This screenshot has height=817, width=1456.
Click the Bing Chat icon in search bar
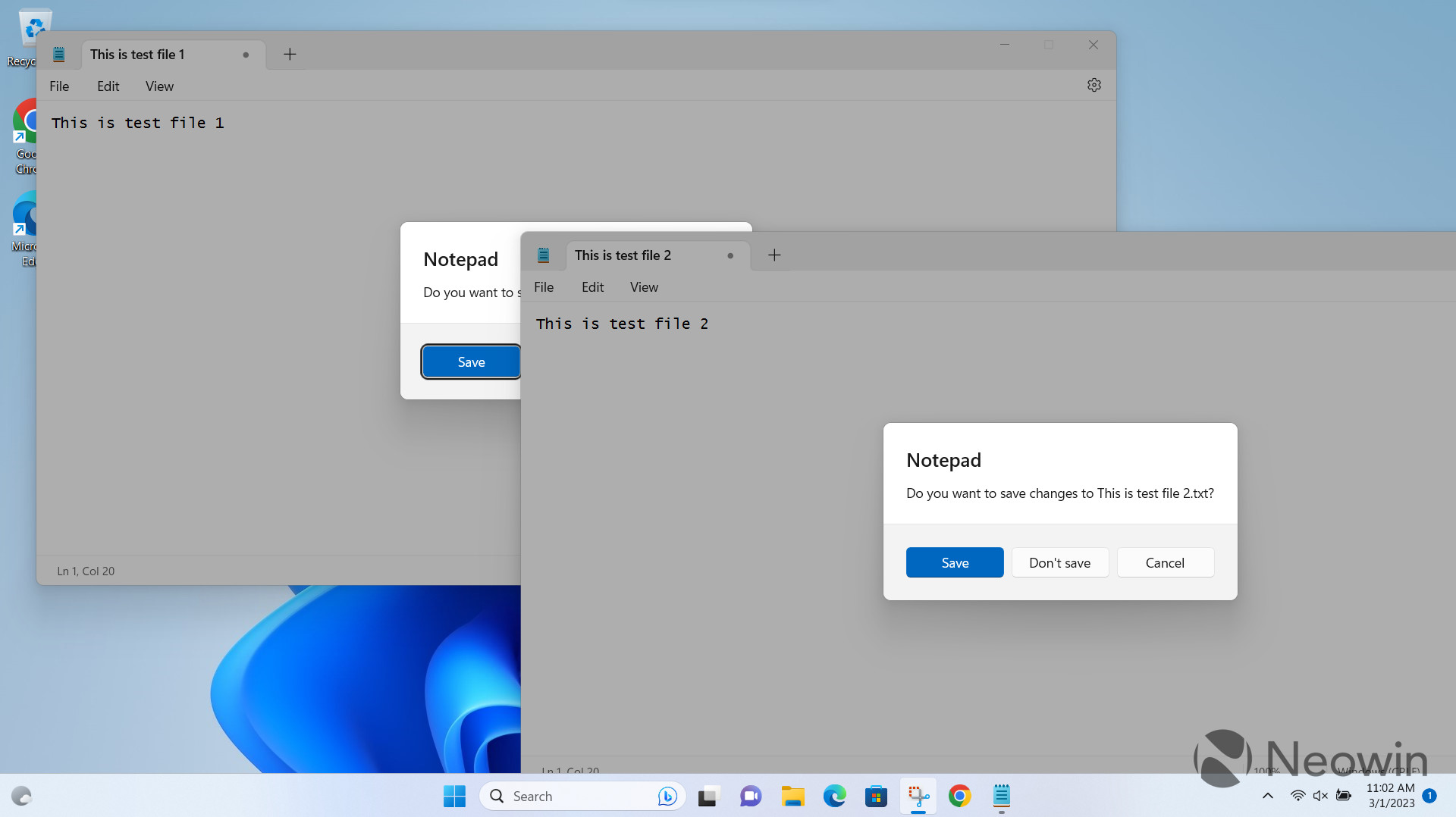coord(666,796)
